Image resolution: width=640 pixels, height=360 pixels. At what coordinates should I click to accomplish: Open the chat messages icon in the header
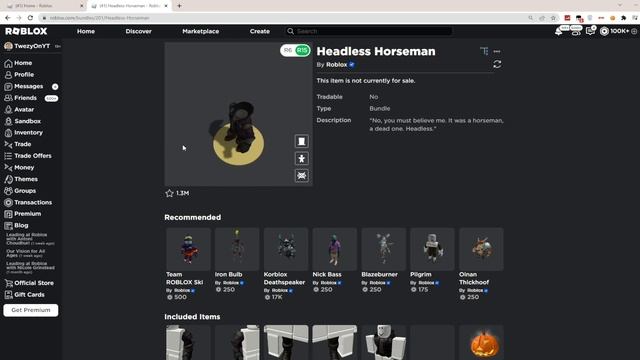(590, 31)
